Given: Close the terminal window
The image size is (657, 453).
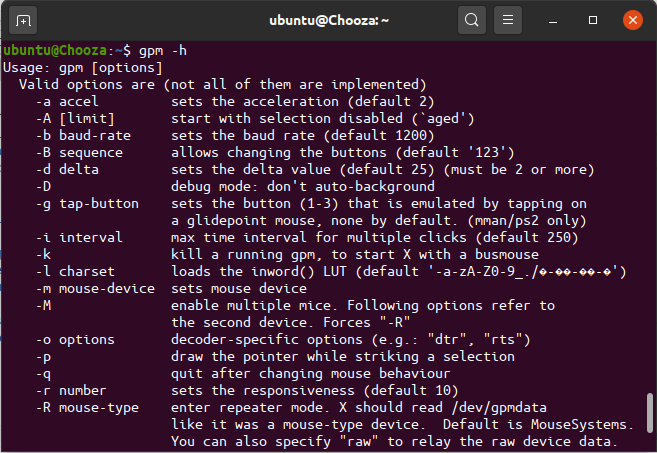Looking at the screenshot, I should 632,19.
